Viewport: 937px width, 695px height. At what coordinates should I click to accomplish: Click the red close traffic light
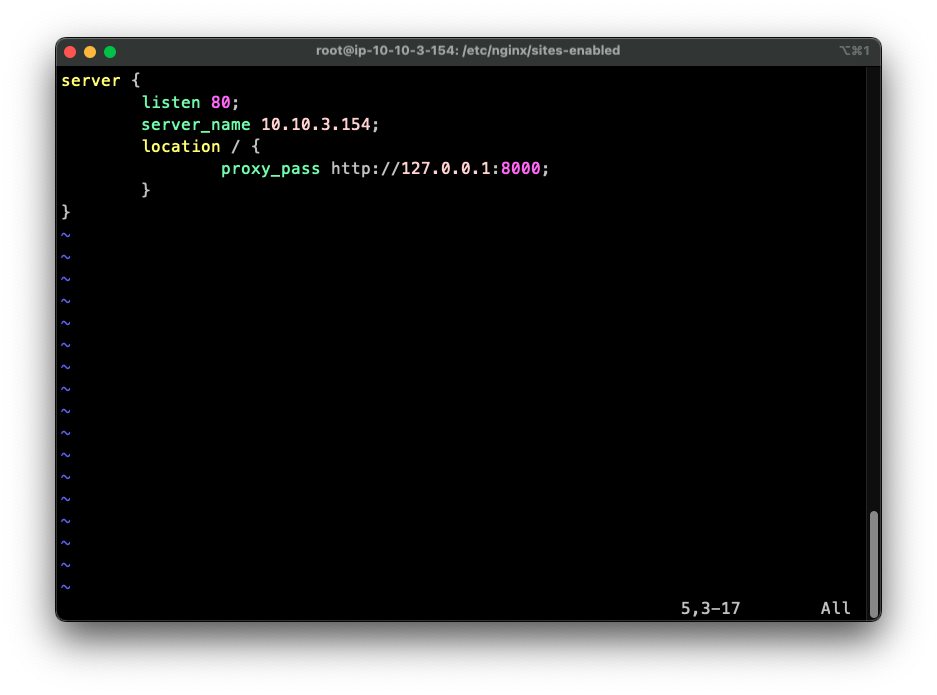tap(69, 50)
